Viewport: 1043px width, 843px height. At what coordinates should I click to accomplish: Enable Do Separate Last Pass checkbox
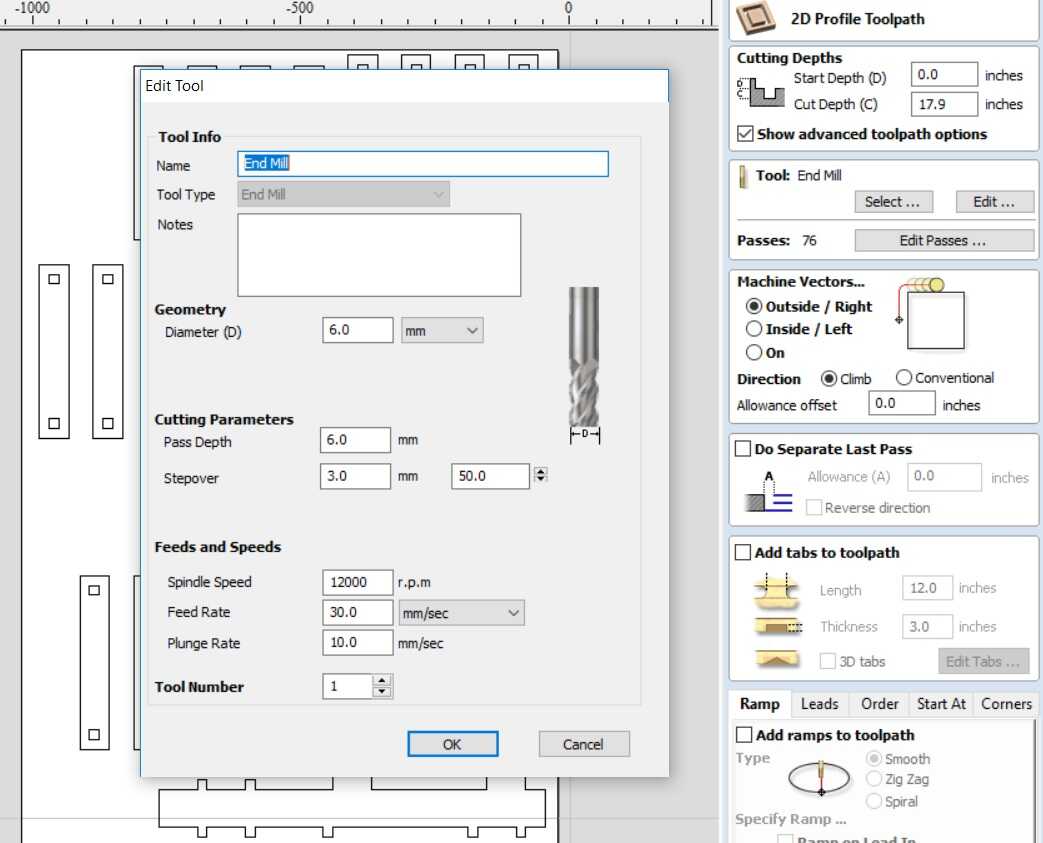(x=743, y=448)
